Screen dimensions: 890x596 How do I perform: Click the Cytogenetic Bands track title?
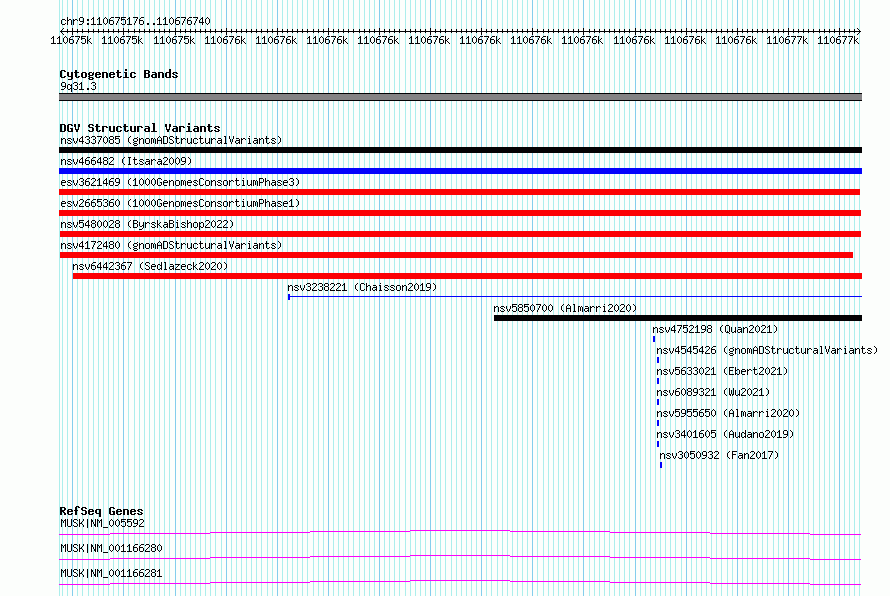[119, 74]
